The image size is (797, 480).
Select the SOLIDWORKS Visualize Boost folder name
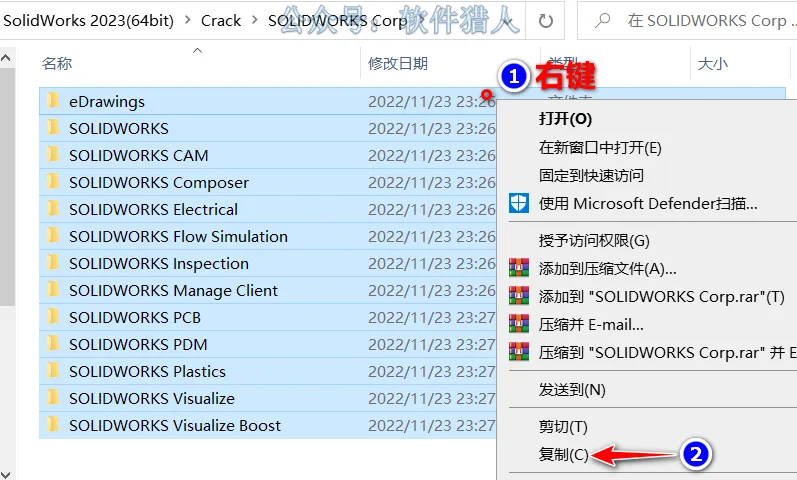coord(175,425)
